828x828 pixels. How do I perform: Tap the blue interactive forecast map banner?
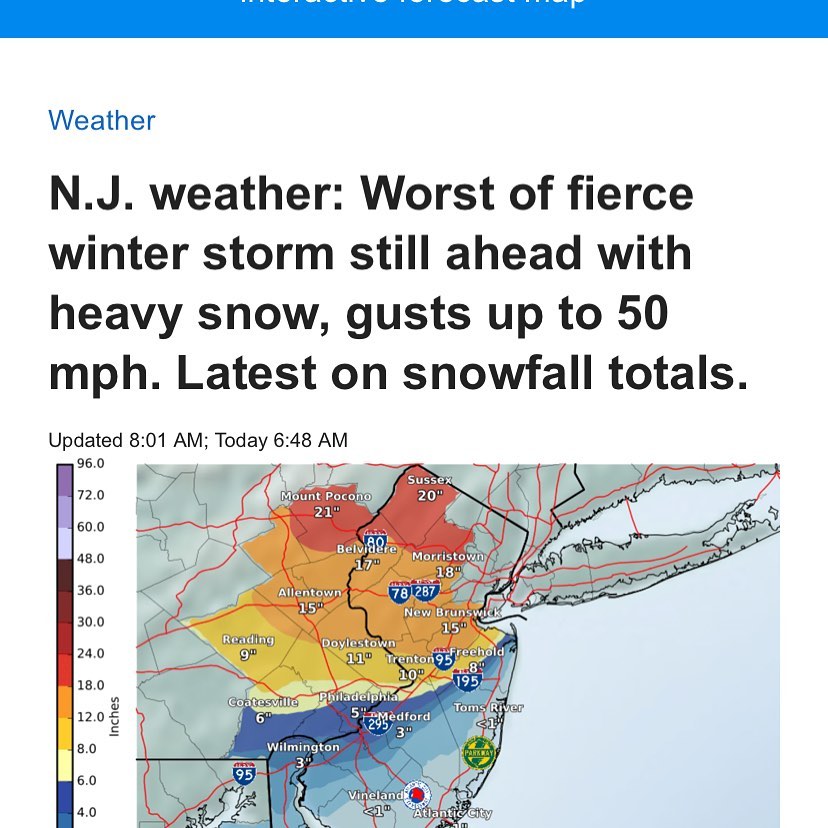coord(414,15)
